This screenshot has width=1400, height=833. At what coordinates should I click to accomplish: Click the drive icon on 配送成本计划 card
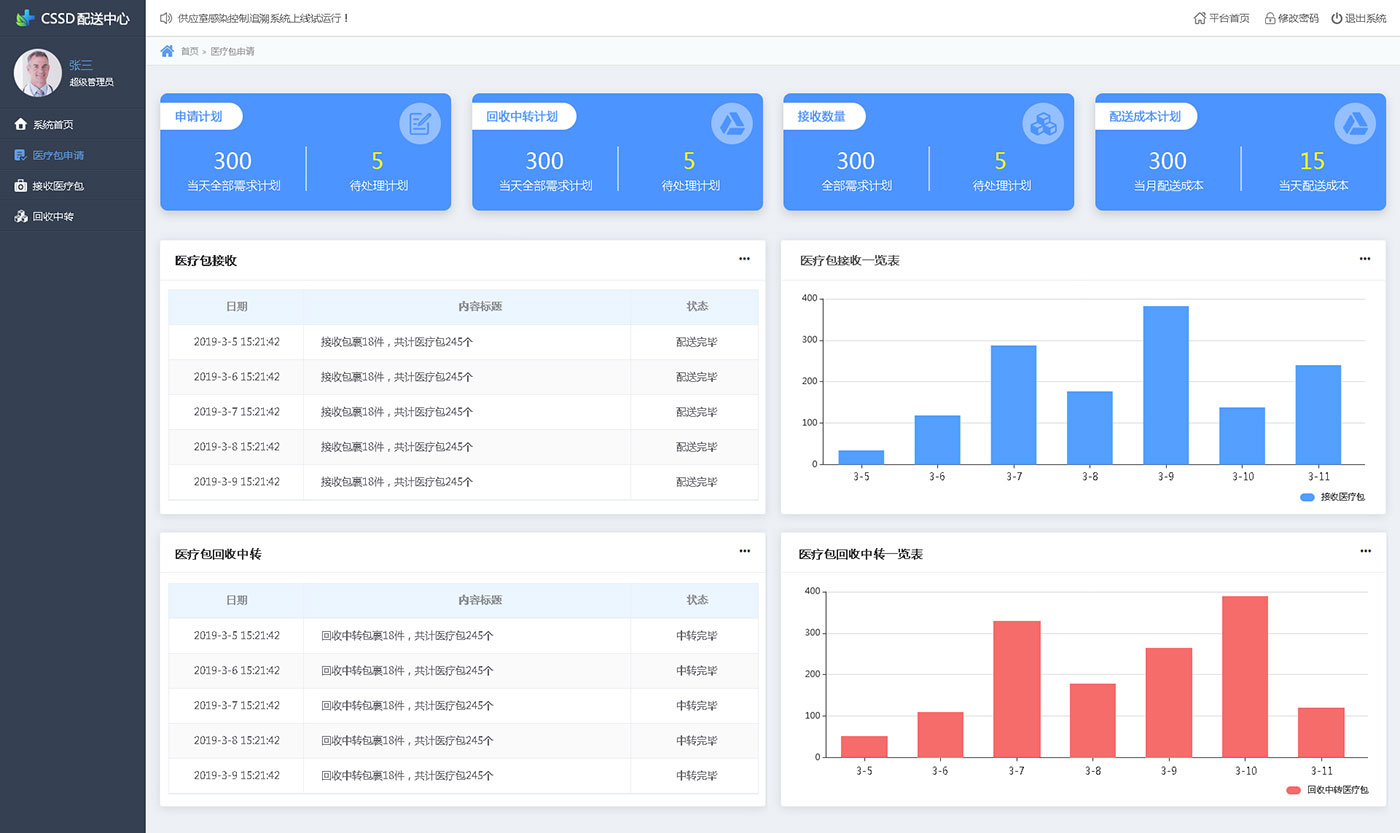coord(1355,124)
